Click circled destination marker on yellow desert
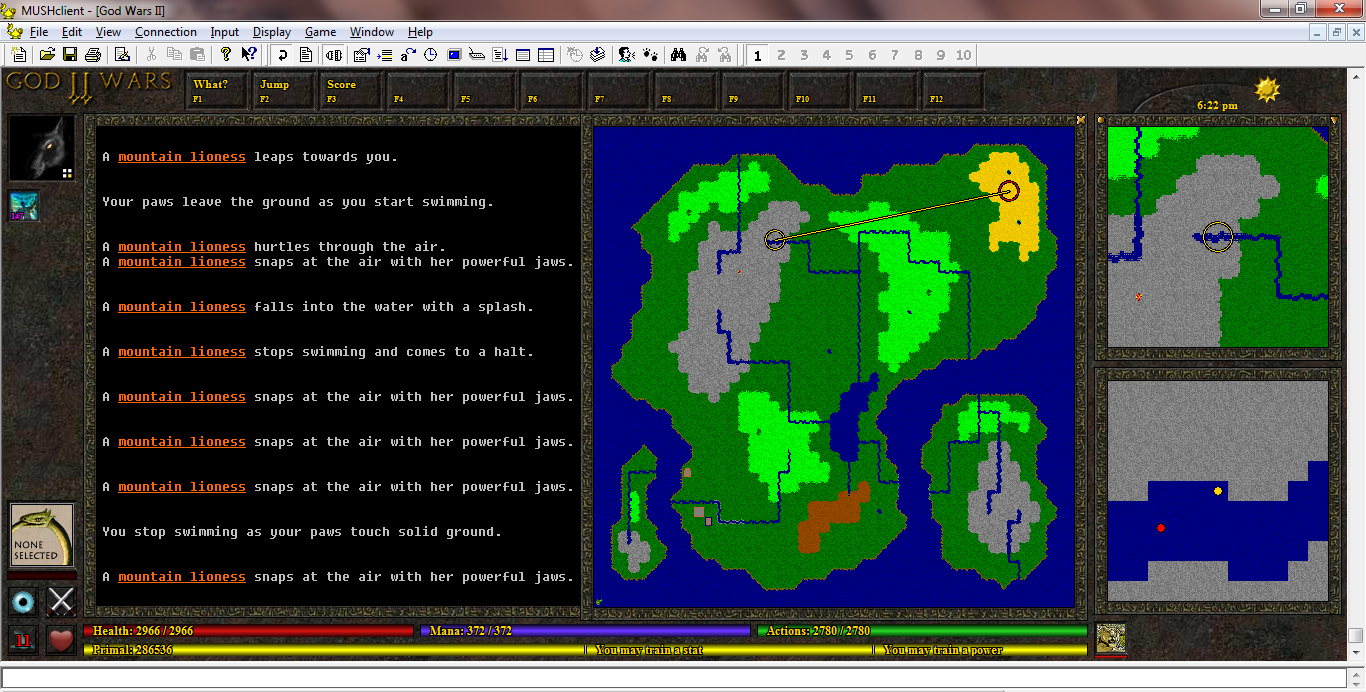This screenshot has width=1366, height=692. pyautogui.click(x=1009, y=191)
